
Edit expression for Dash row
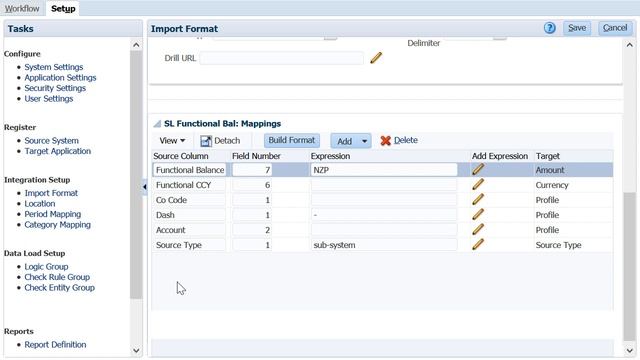(478, 215)
